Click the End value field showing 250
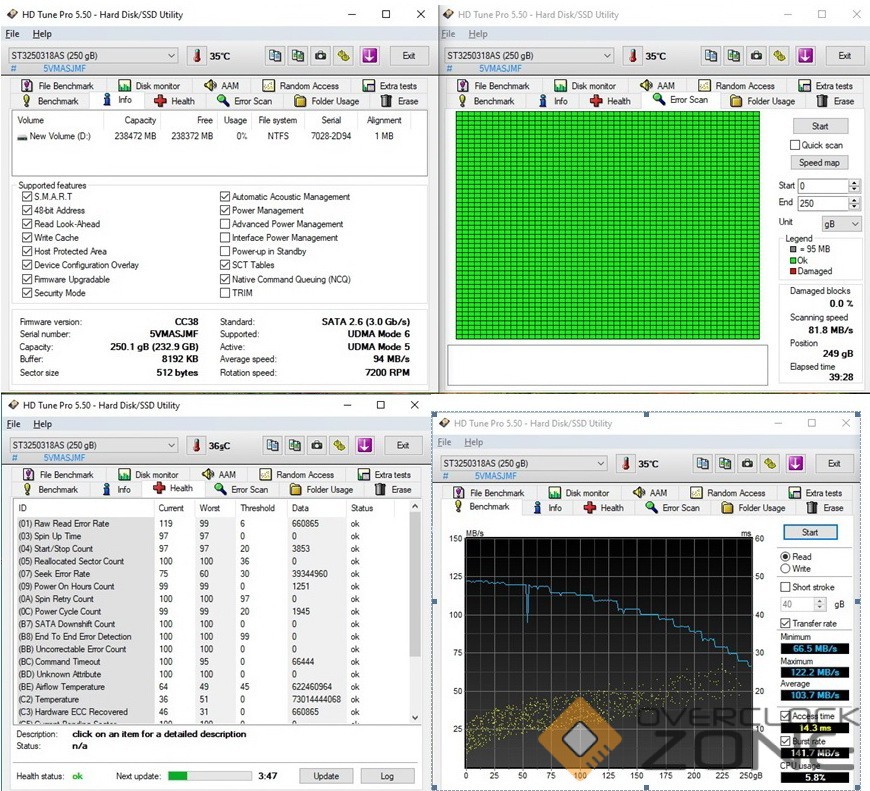The width and height of the screenshot is (870, 791). [822, 203]
